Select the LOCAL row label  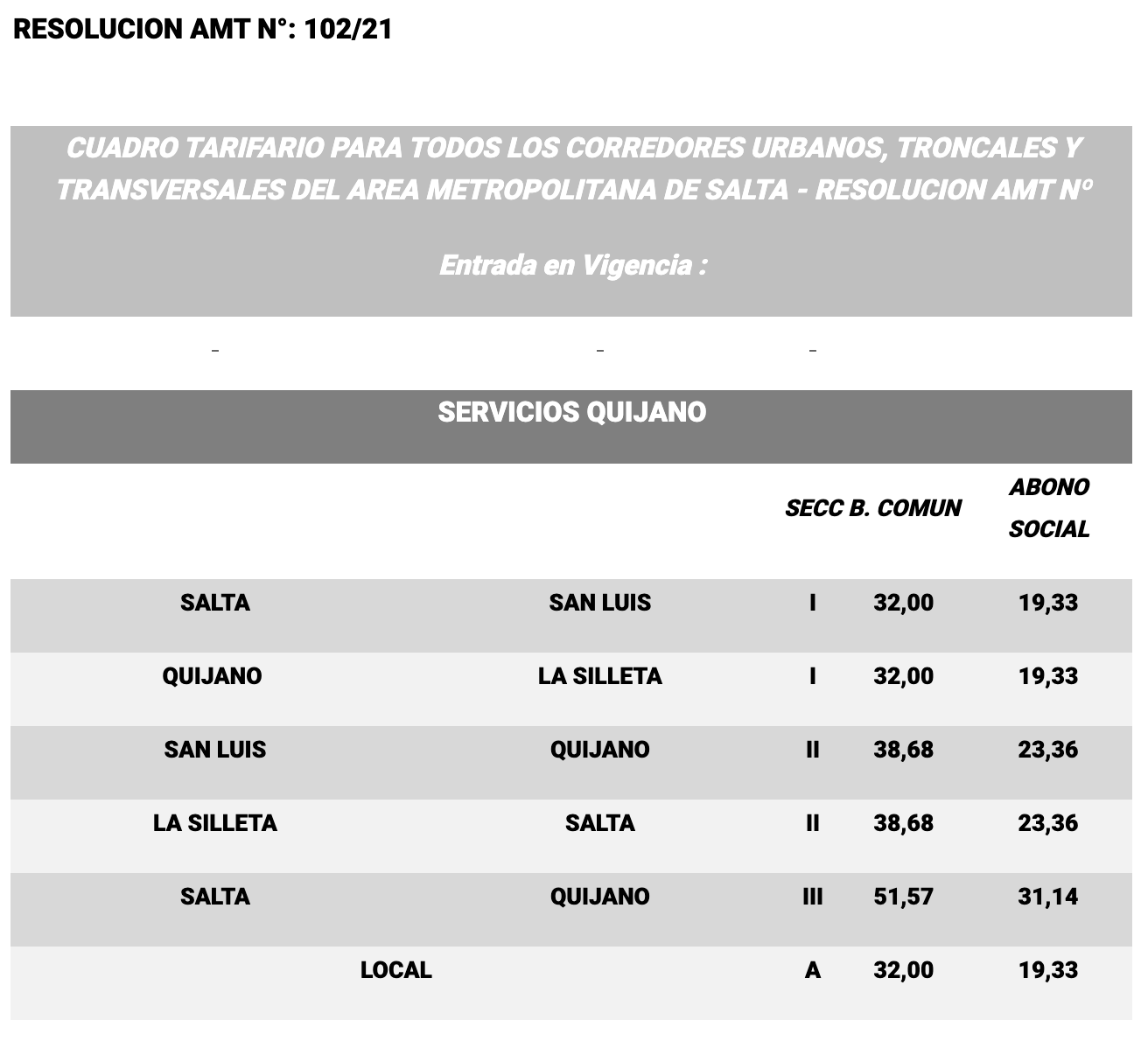pos(395,970)
